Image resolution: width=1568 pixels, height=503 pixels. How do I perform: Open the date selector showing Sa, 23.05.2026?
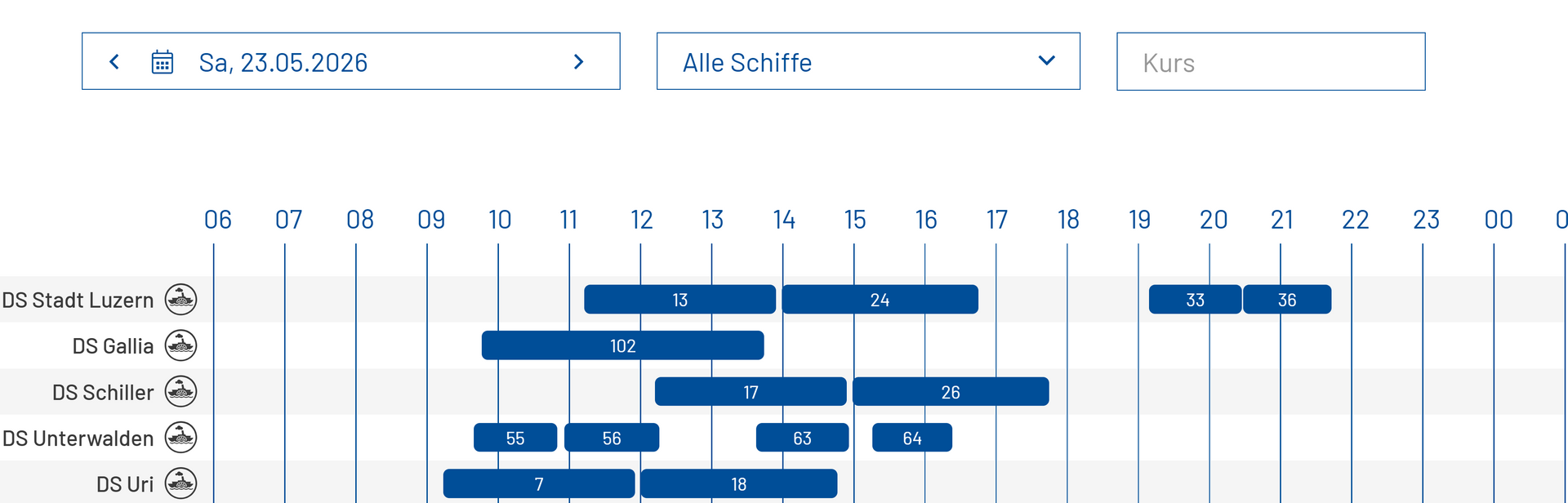coord(283,61)
